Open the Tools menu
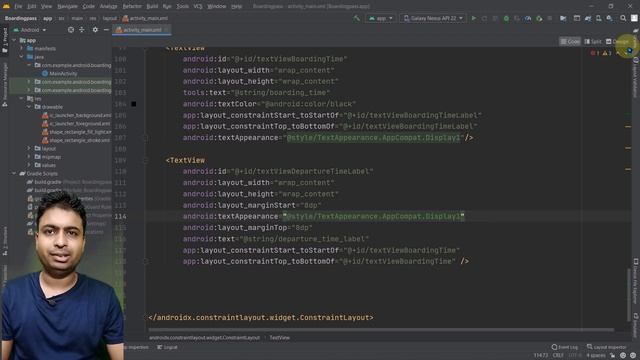This screenshot has height=360, width=640. coord(182,6)
